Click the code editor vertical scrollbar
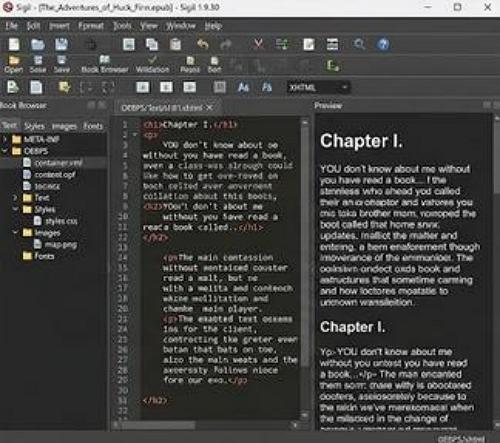 click(x=304, y=268)
